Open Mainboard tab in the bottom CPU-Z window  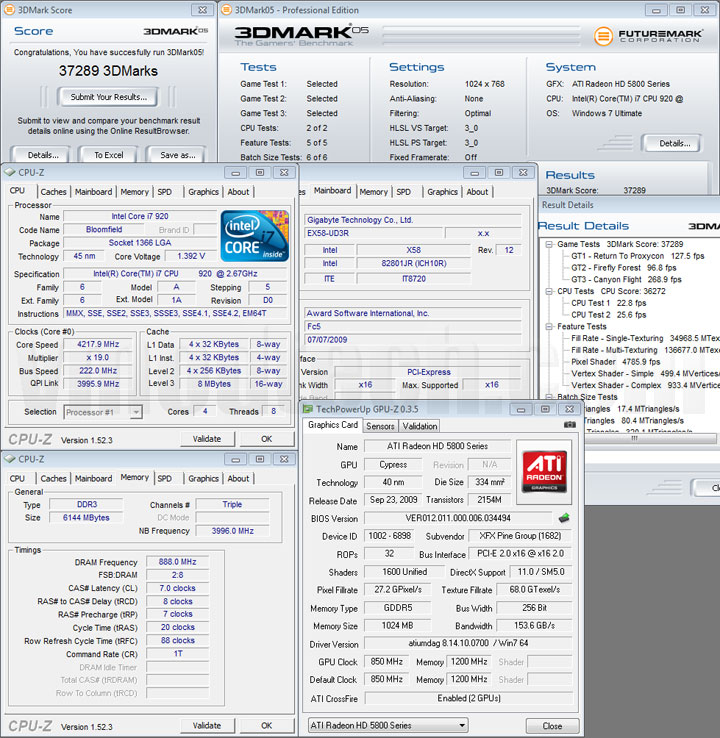94,478
